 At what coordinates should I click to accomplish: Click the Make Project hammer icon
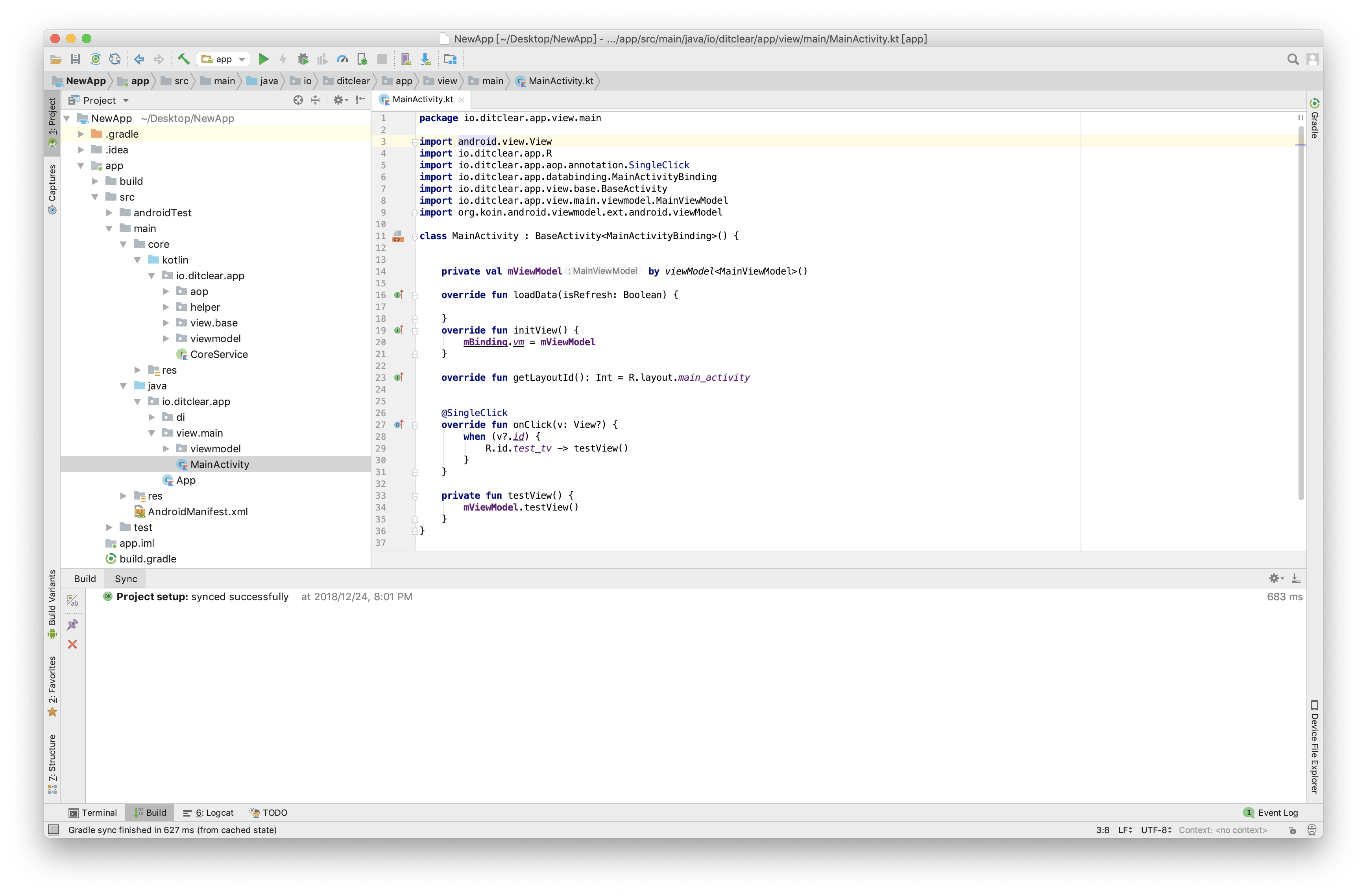coord(183,59)
